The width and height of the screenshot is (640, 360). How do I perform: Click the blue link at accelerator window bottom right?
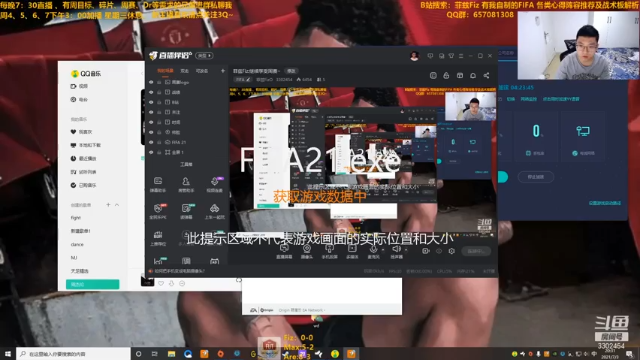605,203
